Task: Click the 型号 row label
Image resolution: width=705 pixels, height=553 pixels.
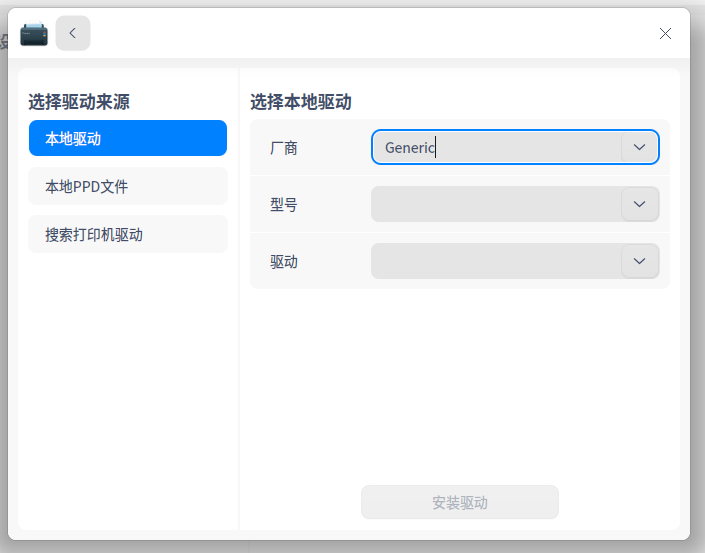Action: 284,205
